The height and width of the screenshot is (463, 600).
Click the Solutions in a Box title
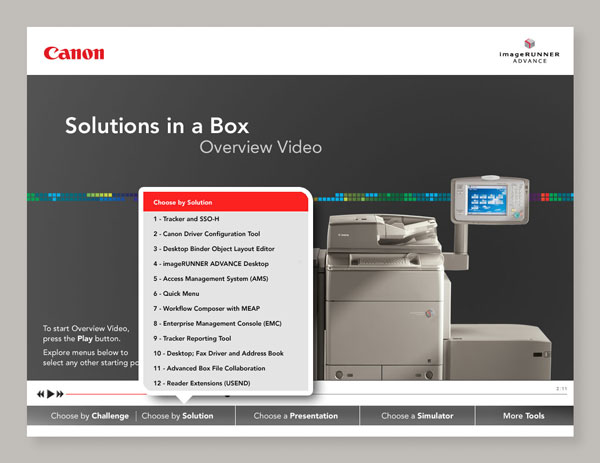pyautogui.click(x=157, y=126)
